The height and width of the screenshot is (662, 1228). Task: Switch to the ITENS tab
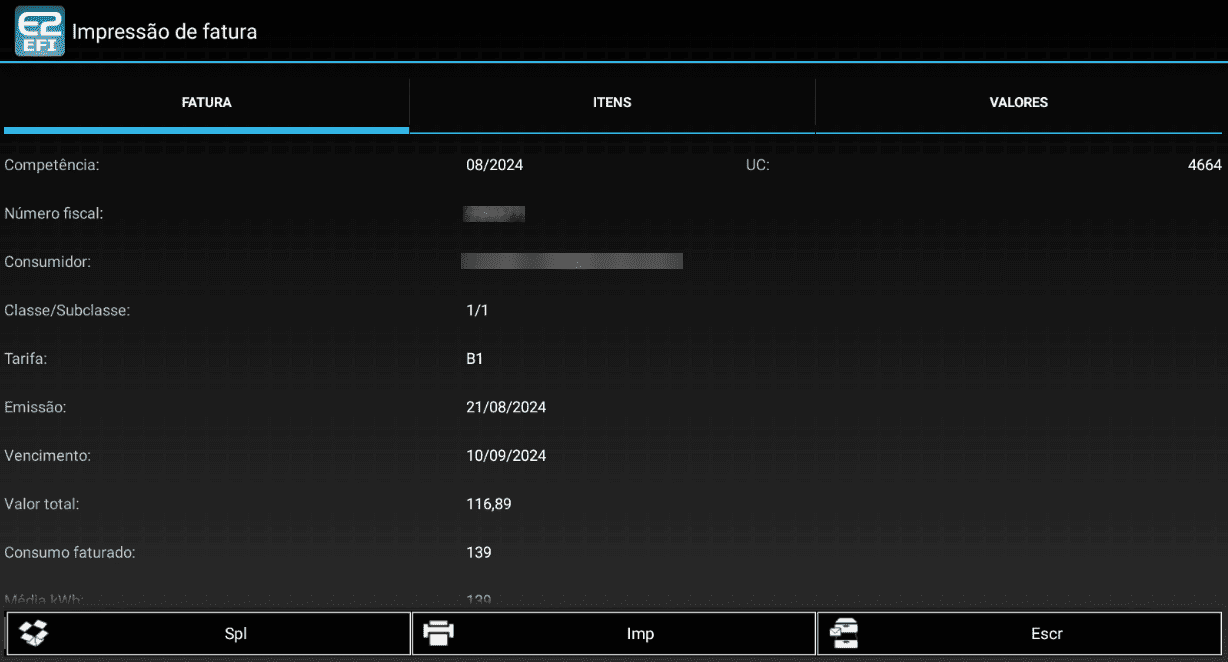pos(612,102)
